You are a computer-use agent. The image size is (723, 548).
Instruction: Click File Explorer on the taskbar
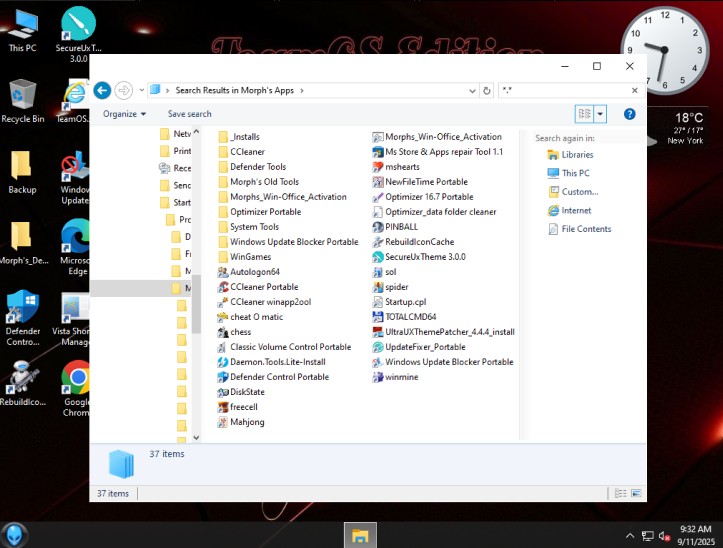click(360, 536)
